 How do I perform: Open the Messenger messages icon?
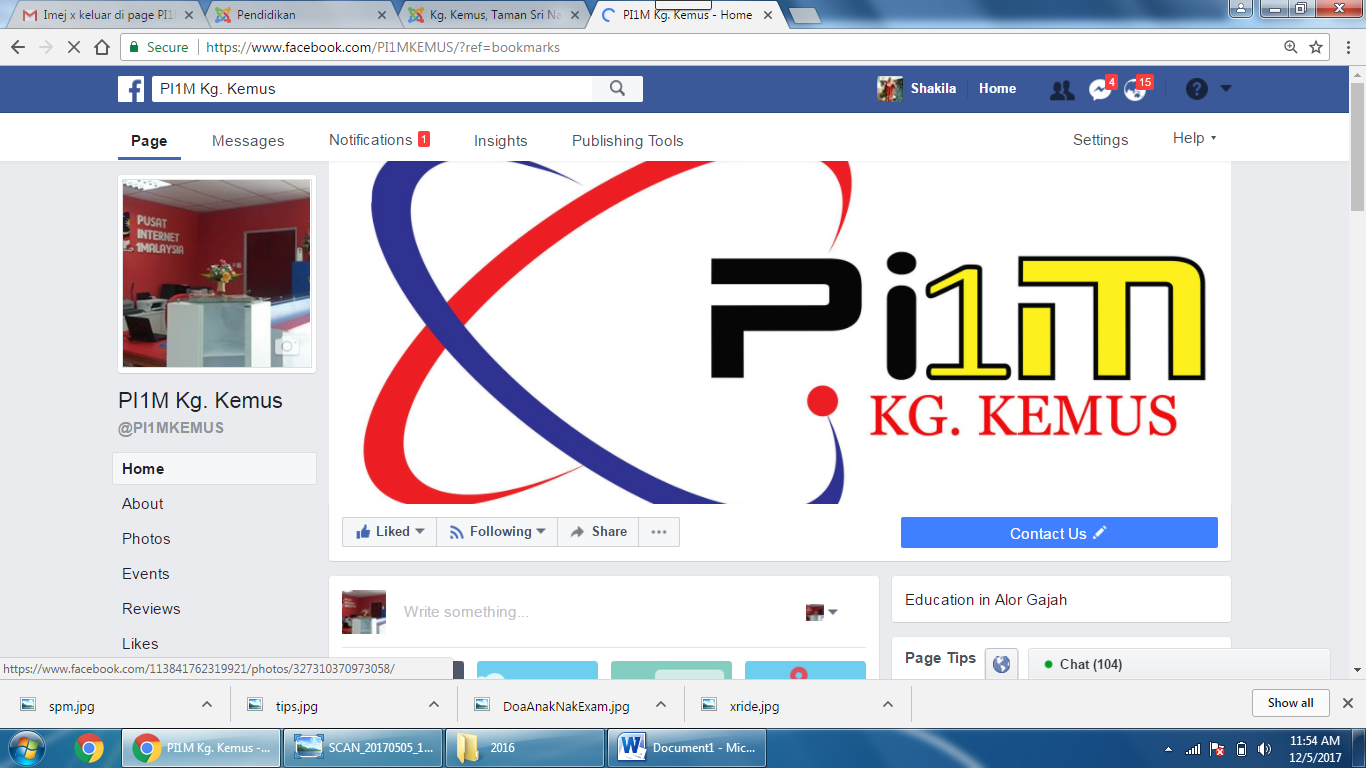click(1099, 90)
